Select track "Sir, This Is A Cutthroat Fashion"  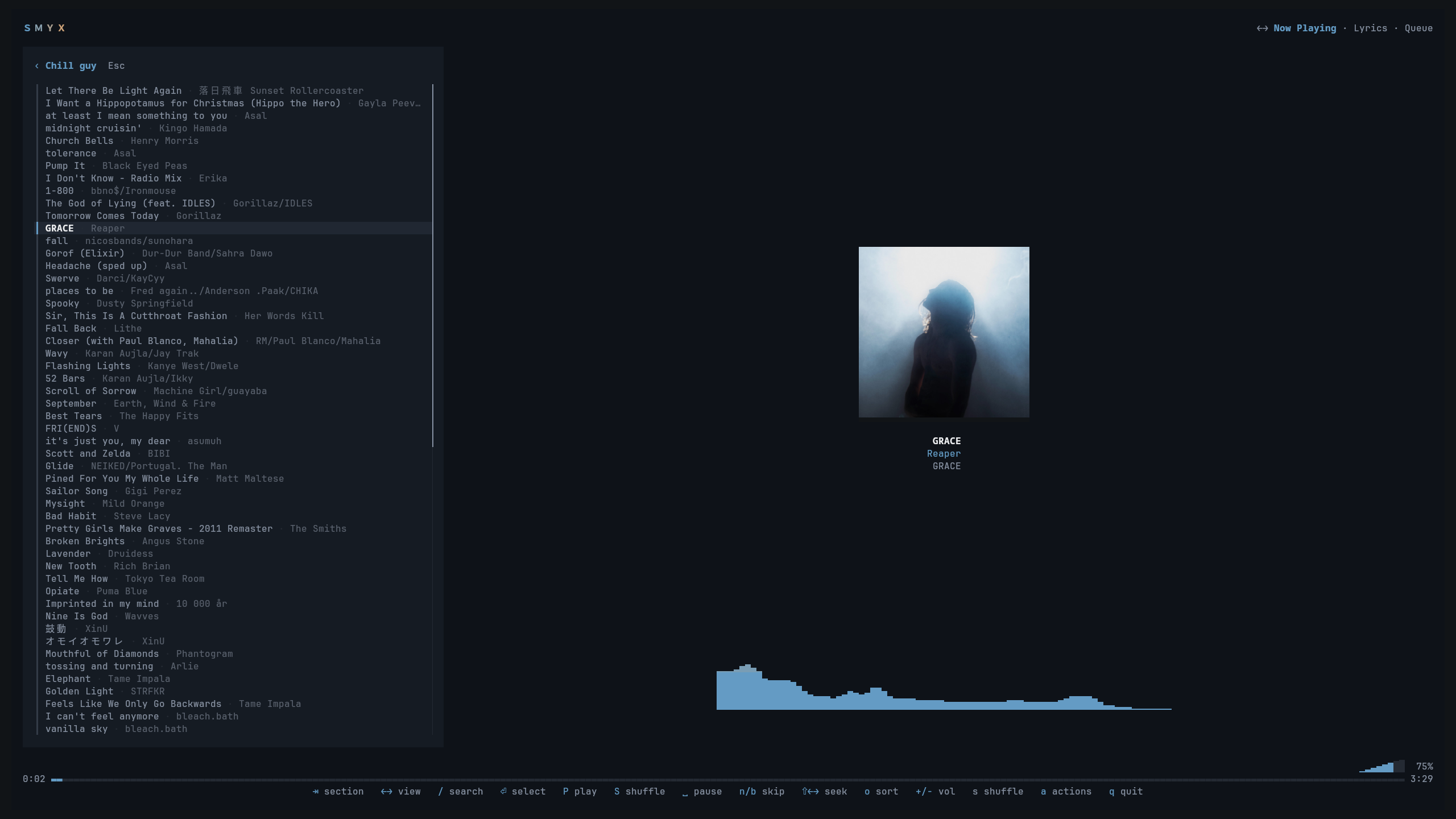click(x=234, y=316)
